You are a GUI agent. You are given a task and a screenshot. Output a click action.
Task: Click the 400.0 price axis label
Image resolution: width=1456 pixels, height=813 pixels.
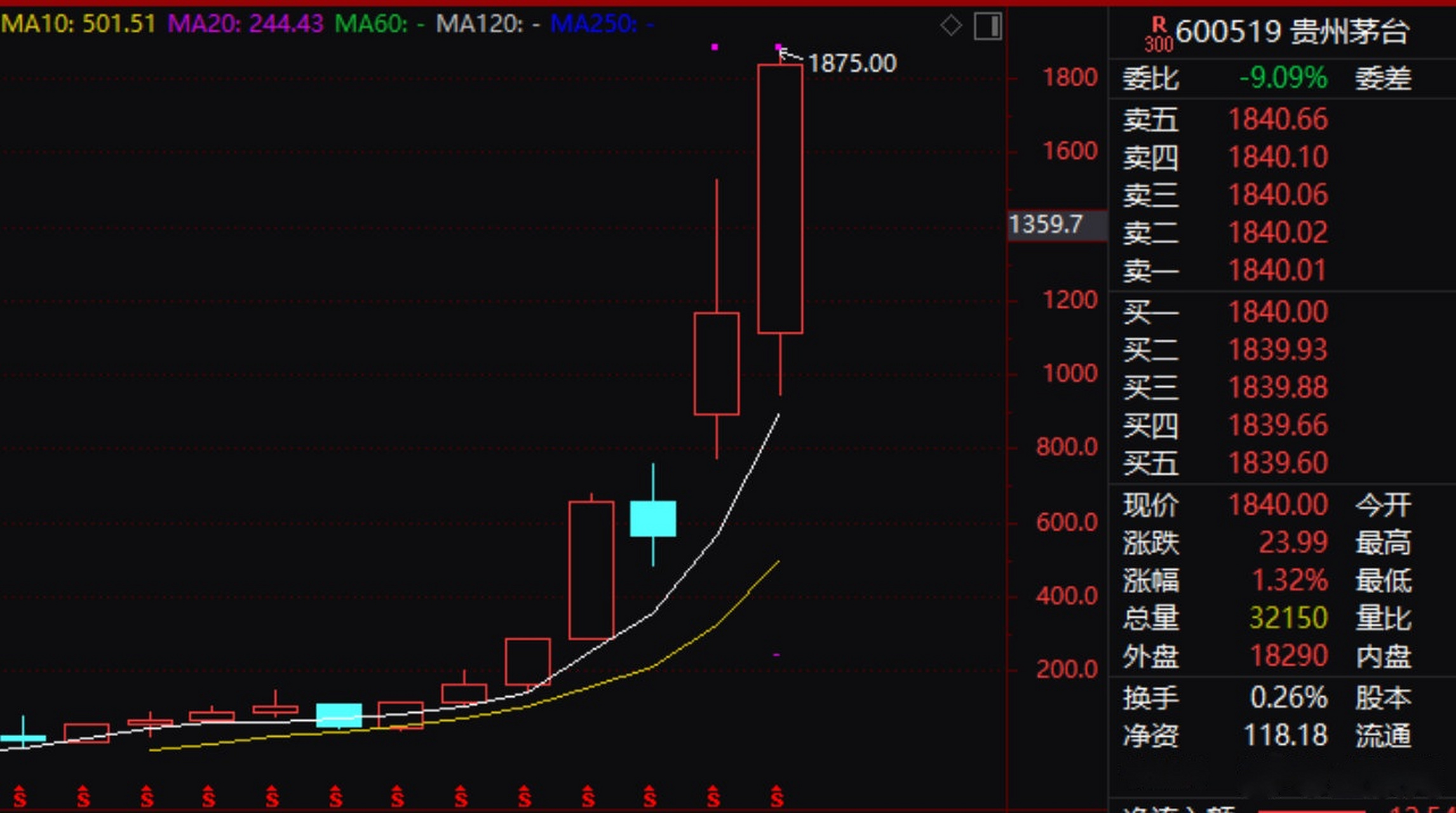click(x=1067, y=596)
